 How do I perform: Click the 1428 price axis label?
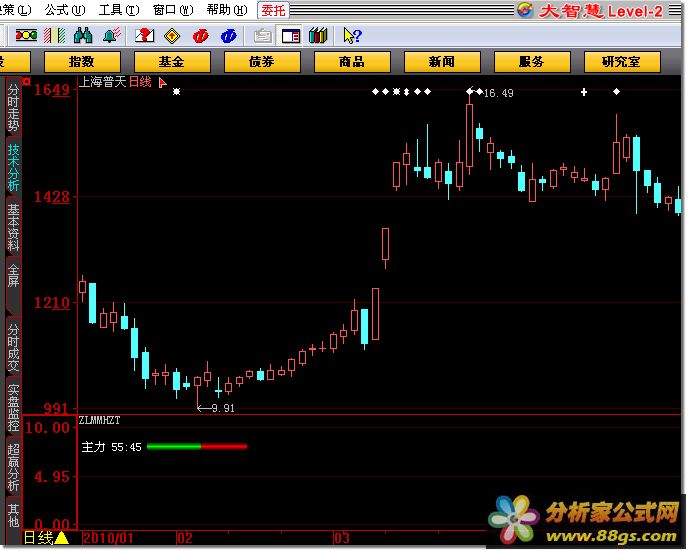[52, 197]
